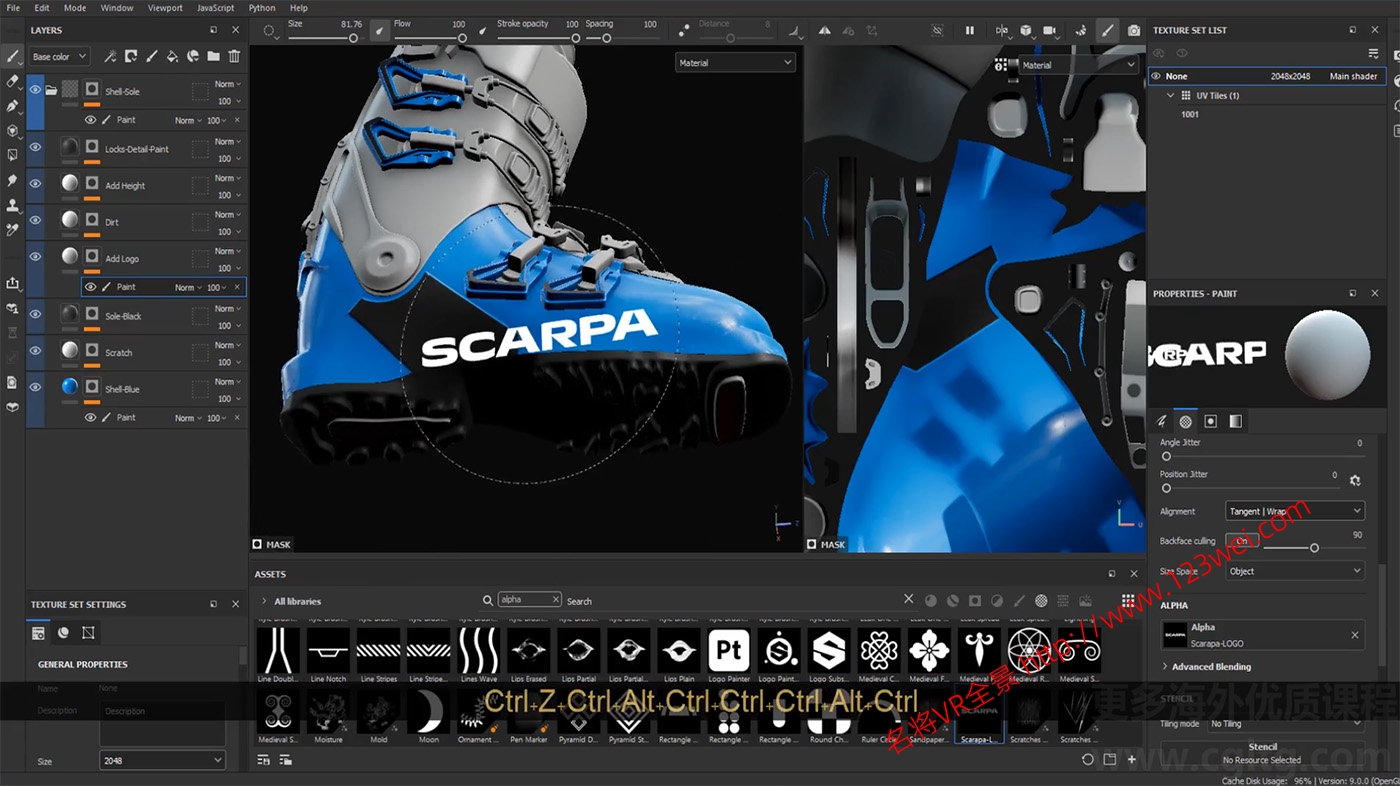
Task: Add a folder using Layers toolbar icon
Action: [x=213, y=57]
